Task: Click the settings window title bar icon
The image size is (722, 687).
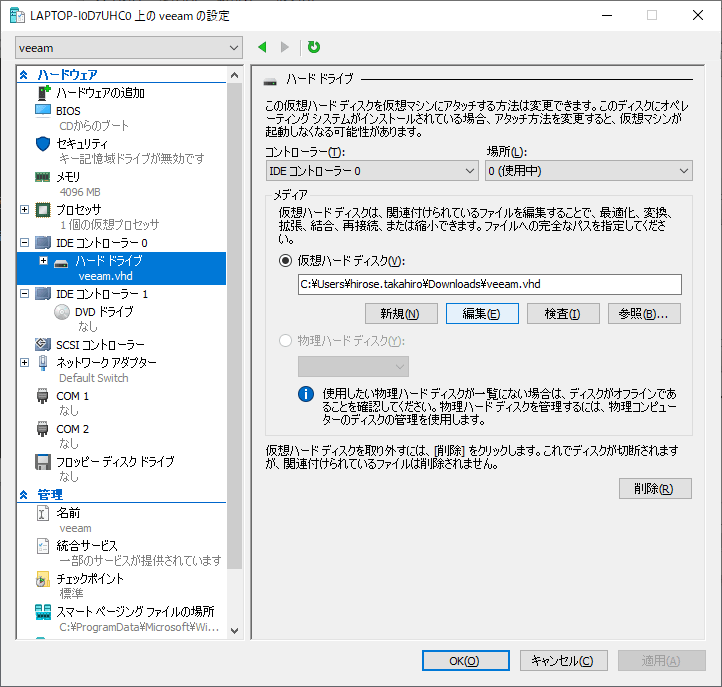Action: [17, 16]
